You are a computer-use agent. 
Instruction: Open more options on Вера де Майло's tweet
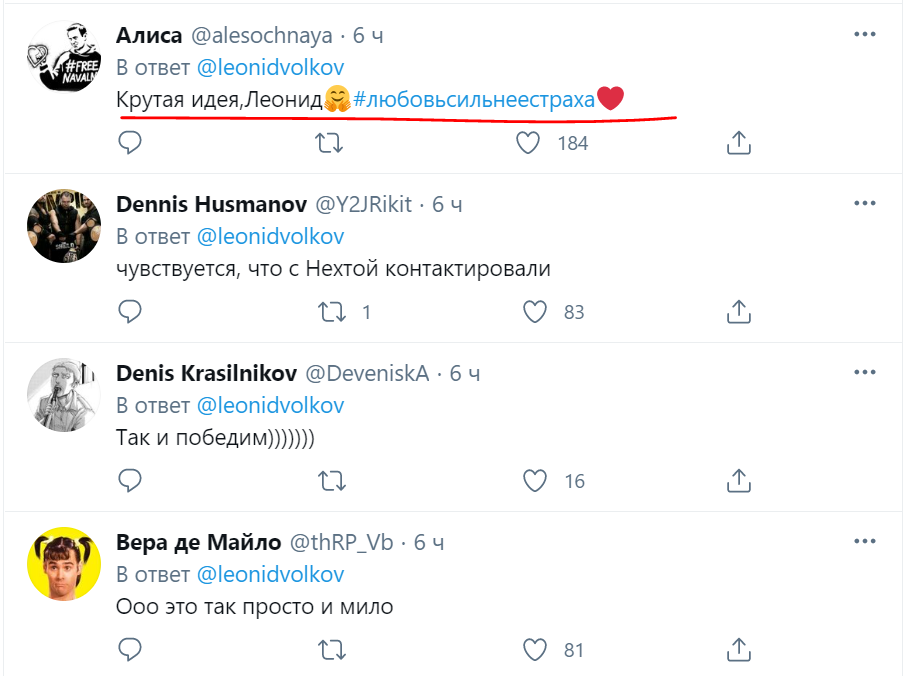(865, 541)
